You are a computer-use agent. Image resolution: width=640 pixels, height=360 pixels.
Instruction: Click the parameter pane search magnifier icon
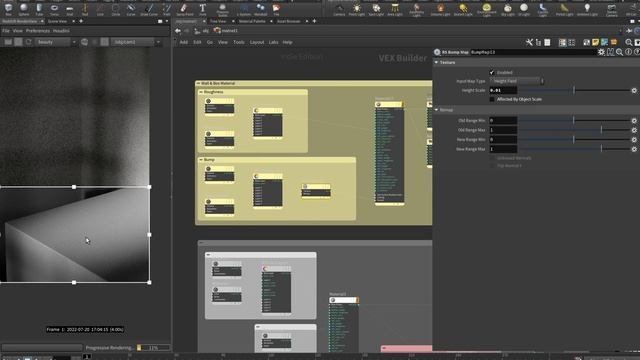(620, 52)
